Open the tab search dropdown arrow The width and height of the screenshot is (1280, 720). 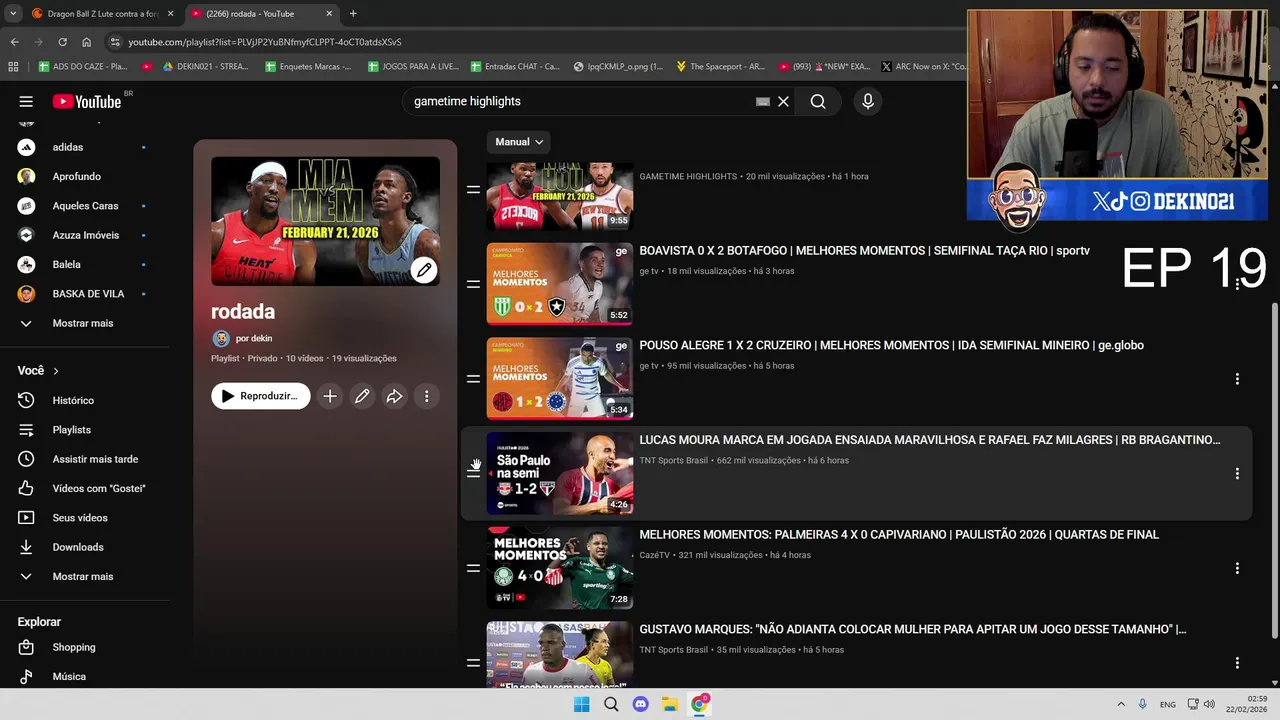(x=12, y=13)
